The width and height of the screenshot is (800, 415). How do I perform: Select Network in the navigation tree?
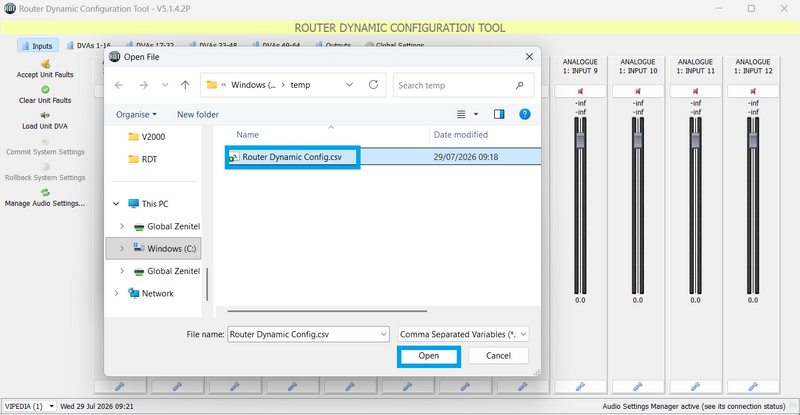(151, 294)
